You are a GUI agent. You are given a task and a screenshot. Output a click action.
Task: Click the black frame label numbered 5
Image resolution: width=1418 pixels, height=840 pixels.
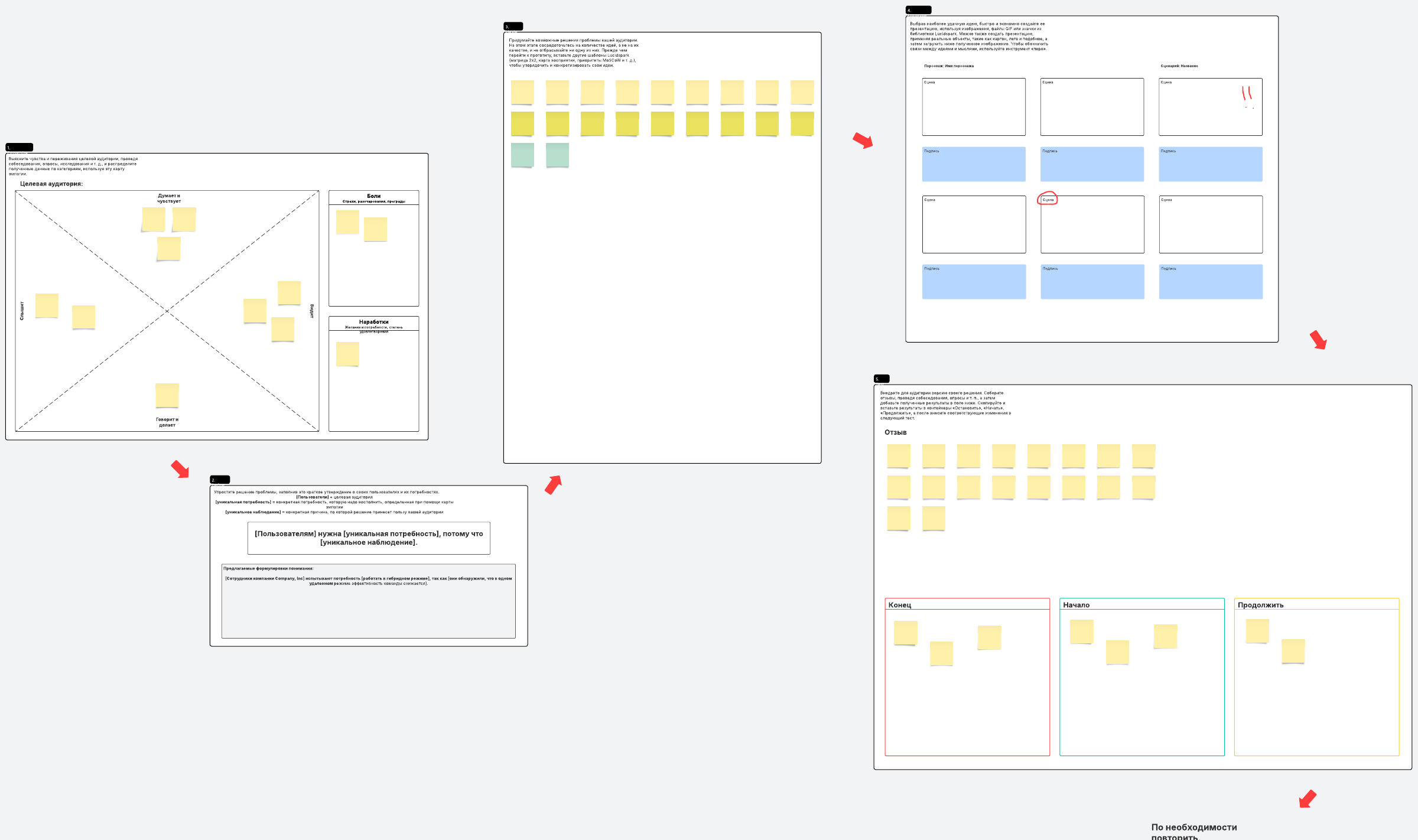tap(882, 379)
